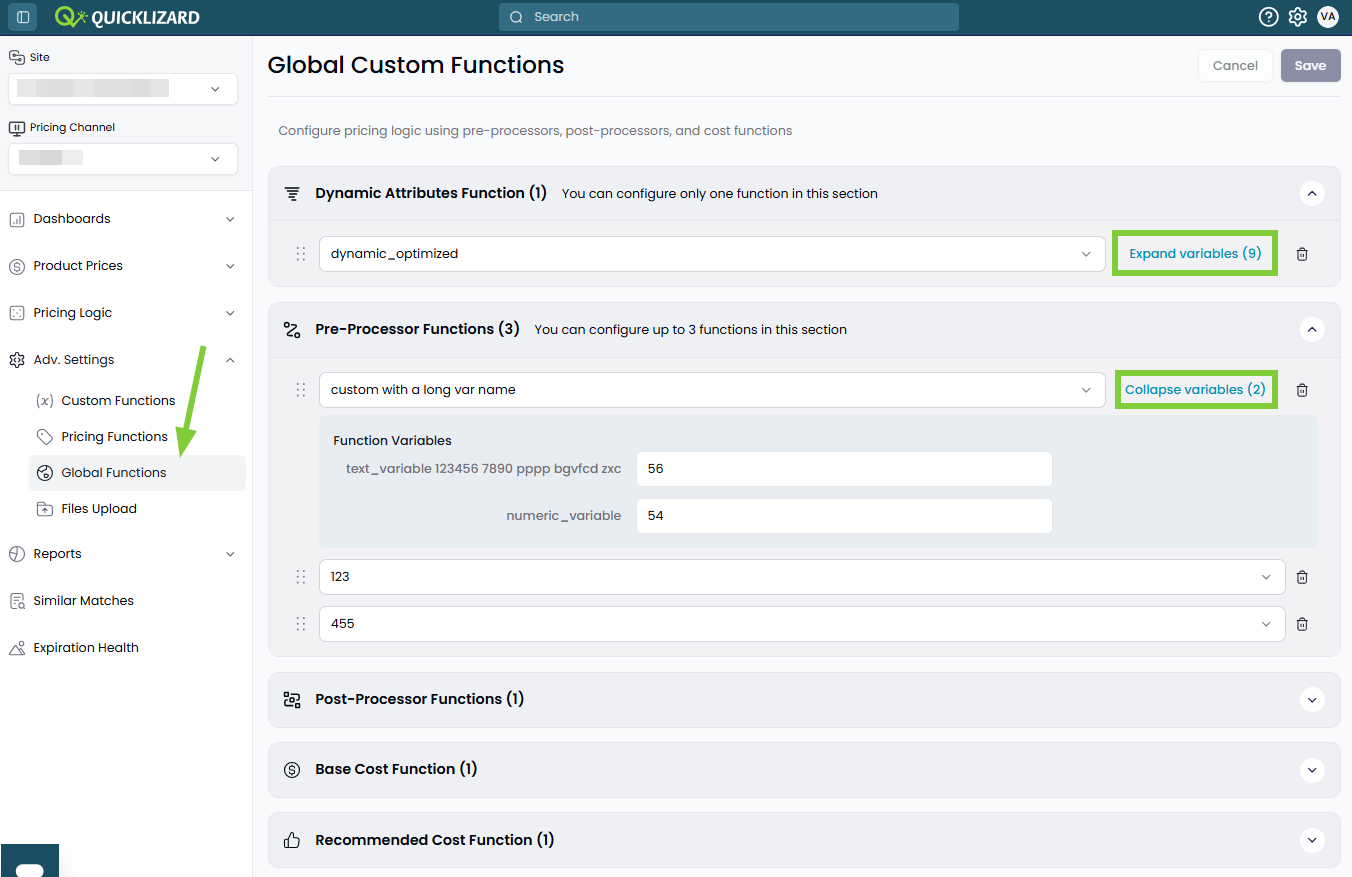Image resolution: width=1352 pixels, height=877 pixels.
Task: Grab the drag handle of the 455 row
Action: (x=301, y=624)
